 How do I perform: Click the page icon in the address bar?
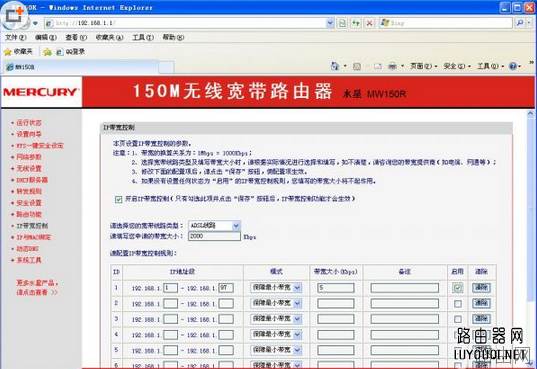click(x=49, y=23)
